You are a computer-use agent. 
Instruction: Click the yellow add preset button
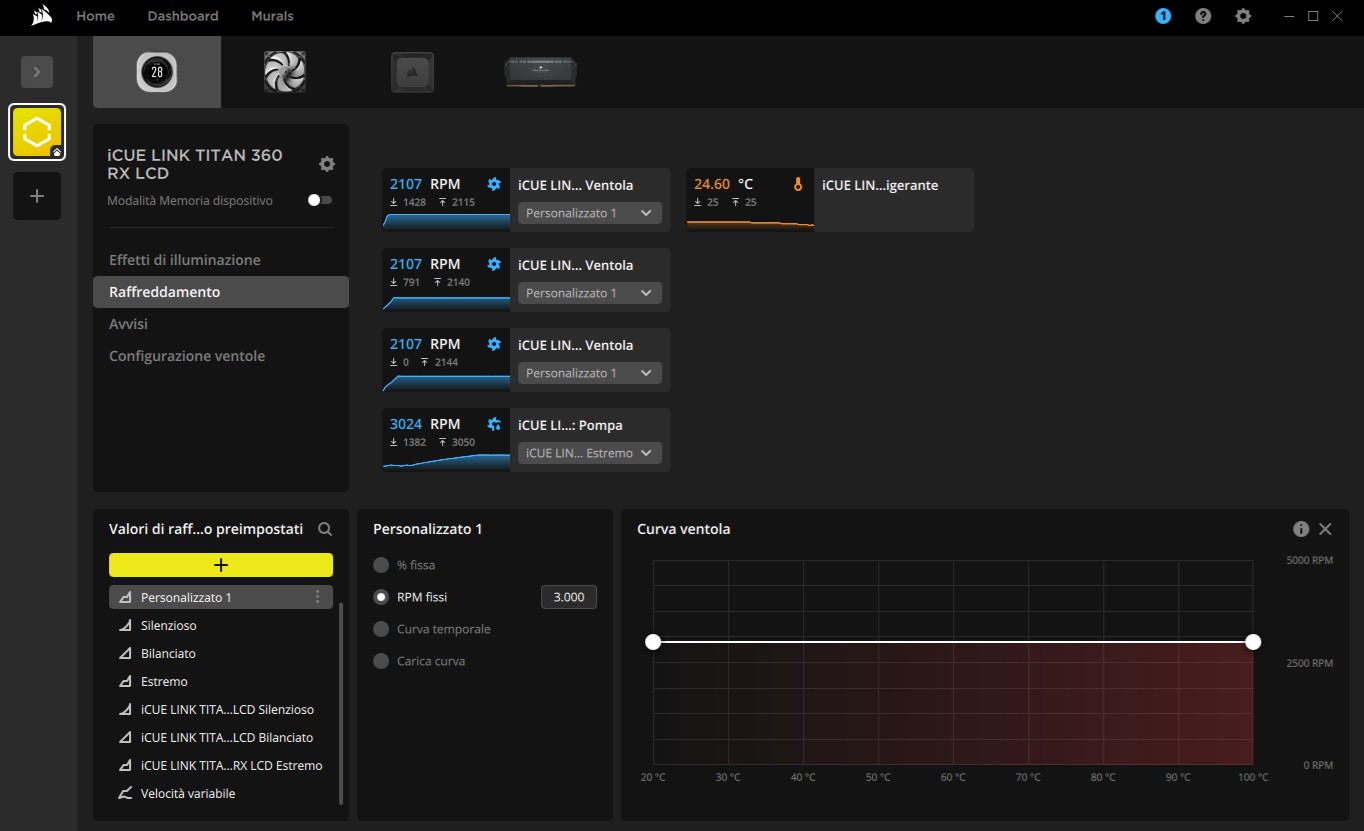[x=221, y=565]
